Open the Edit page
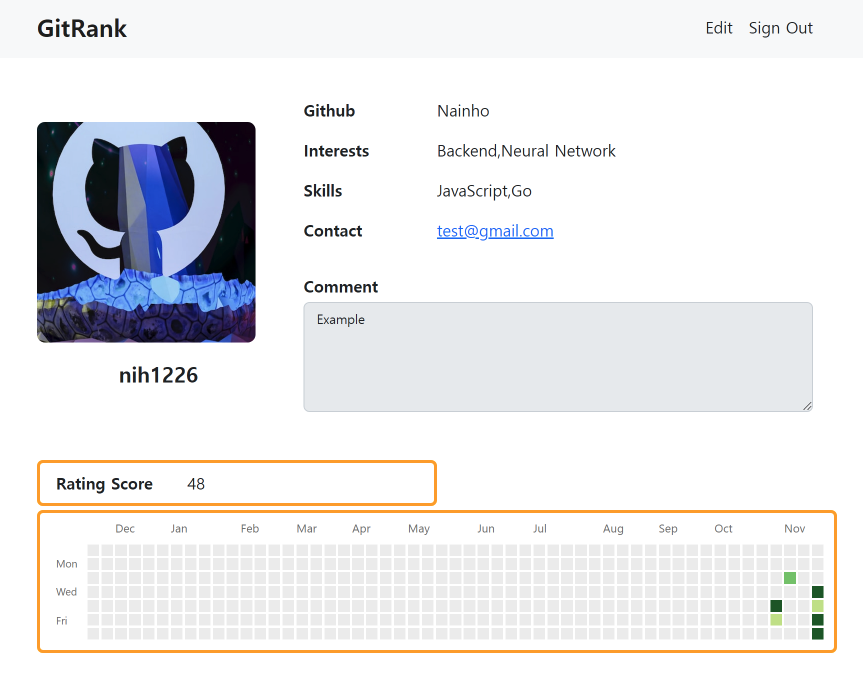The width and height of the screenshot is (863, 683). point(718,28)
